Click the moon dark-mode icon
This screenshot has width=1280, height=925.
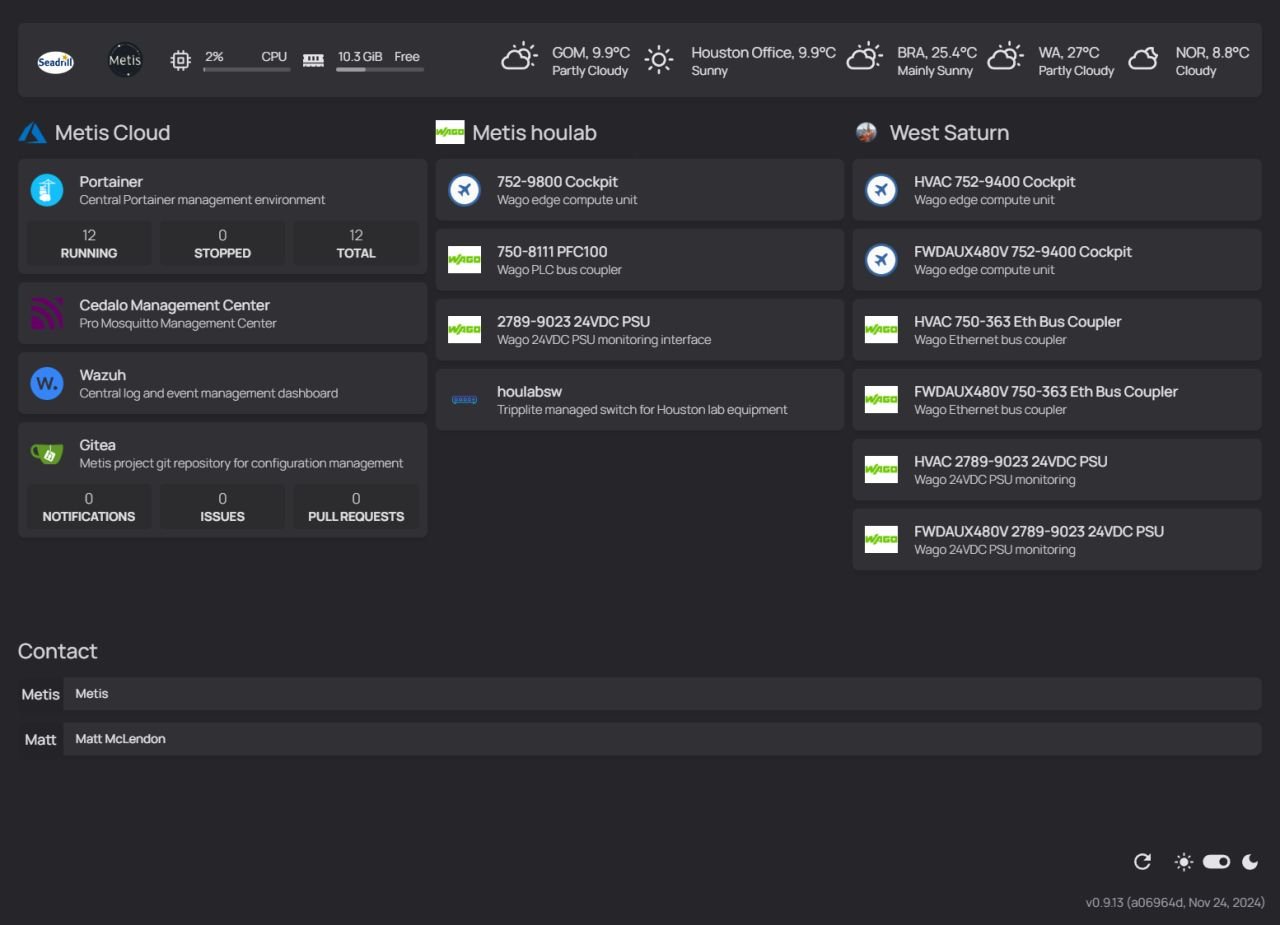coord(1250,862)
